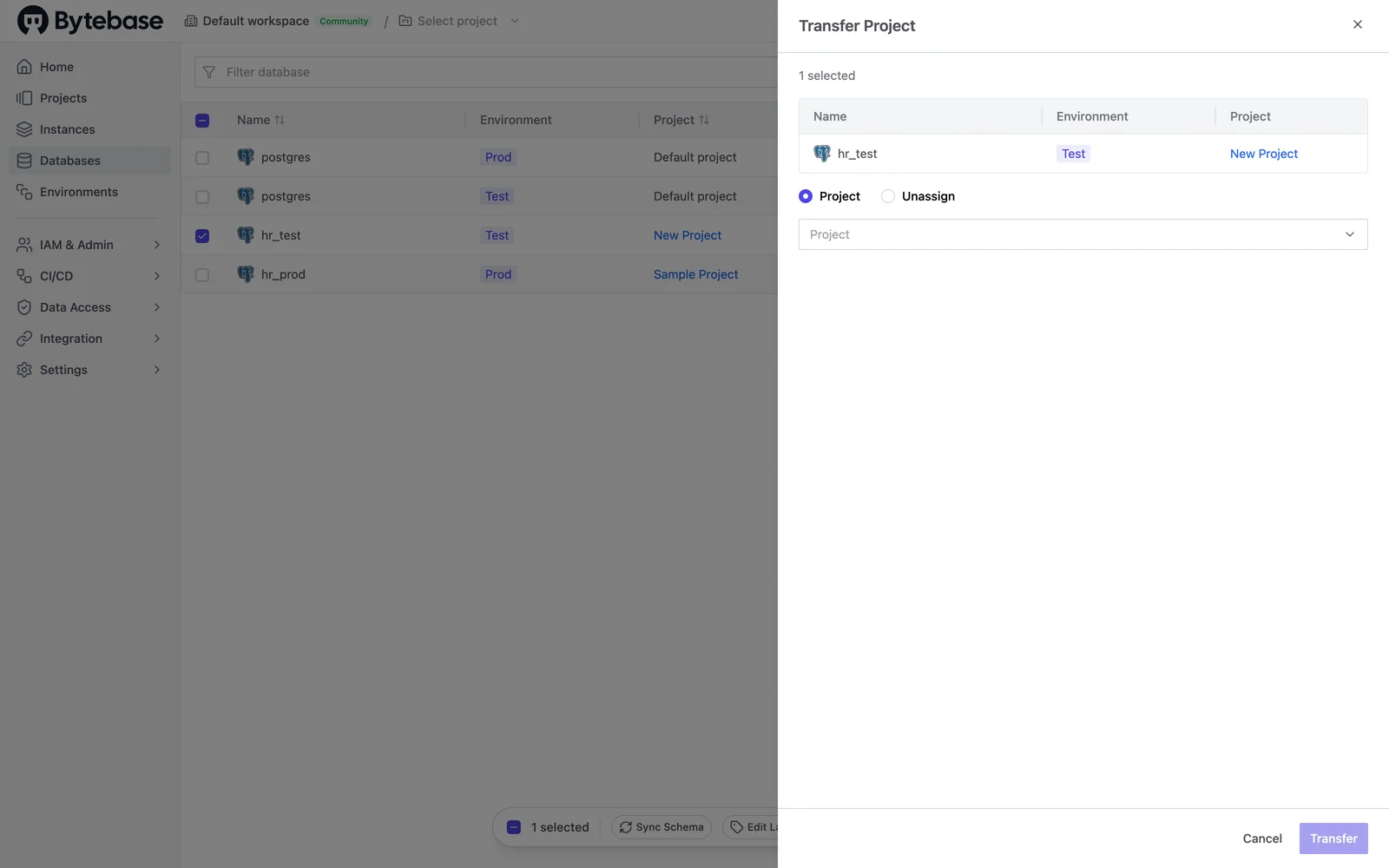Screen dimensions: 1389x868
Task: Click the Home icon in sidebar
Action: (x=24, y=67)
